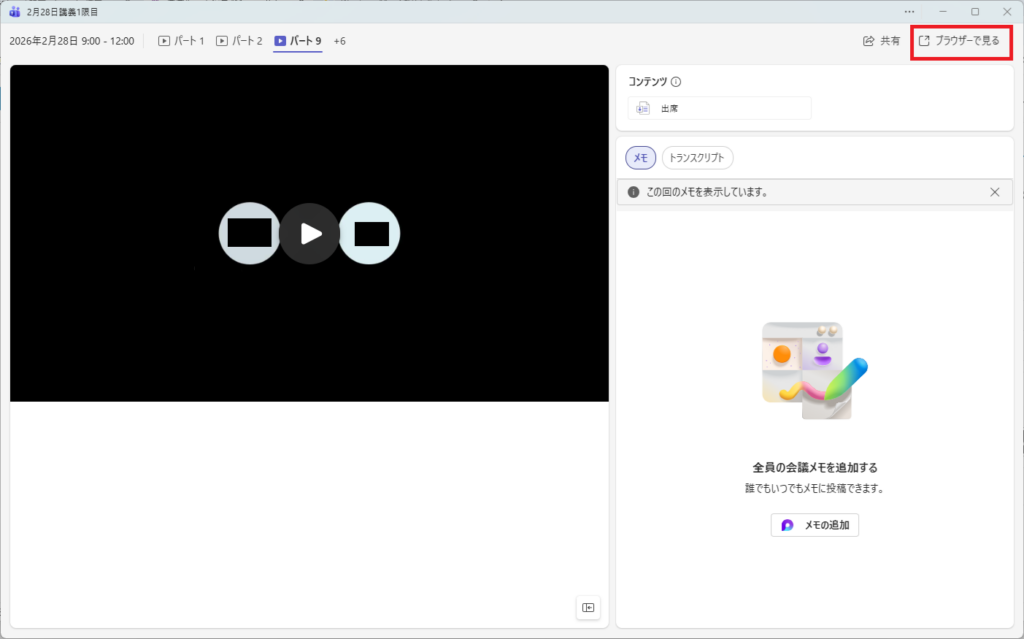
Task: Click the メモの追加 button
Action: [x=814, y=525]
